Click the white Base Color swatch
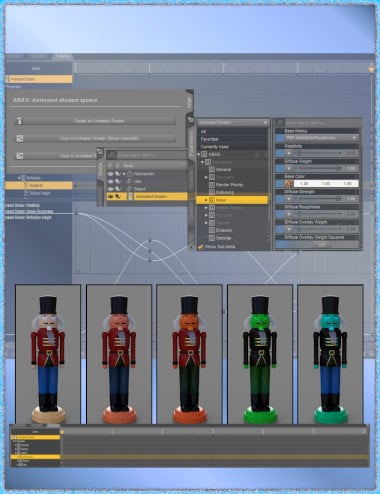The height and width of the screenshot is (494, 380). tap(326, 183)
